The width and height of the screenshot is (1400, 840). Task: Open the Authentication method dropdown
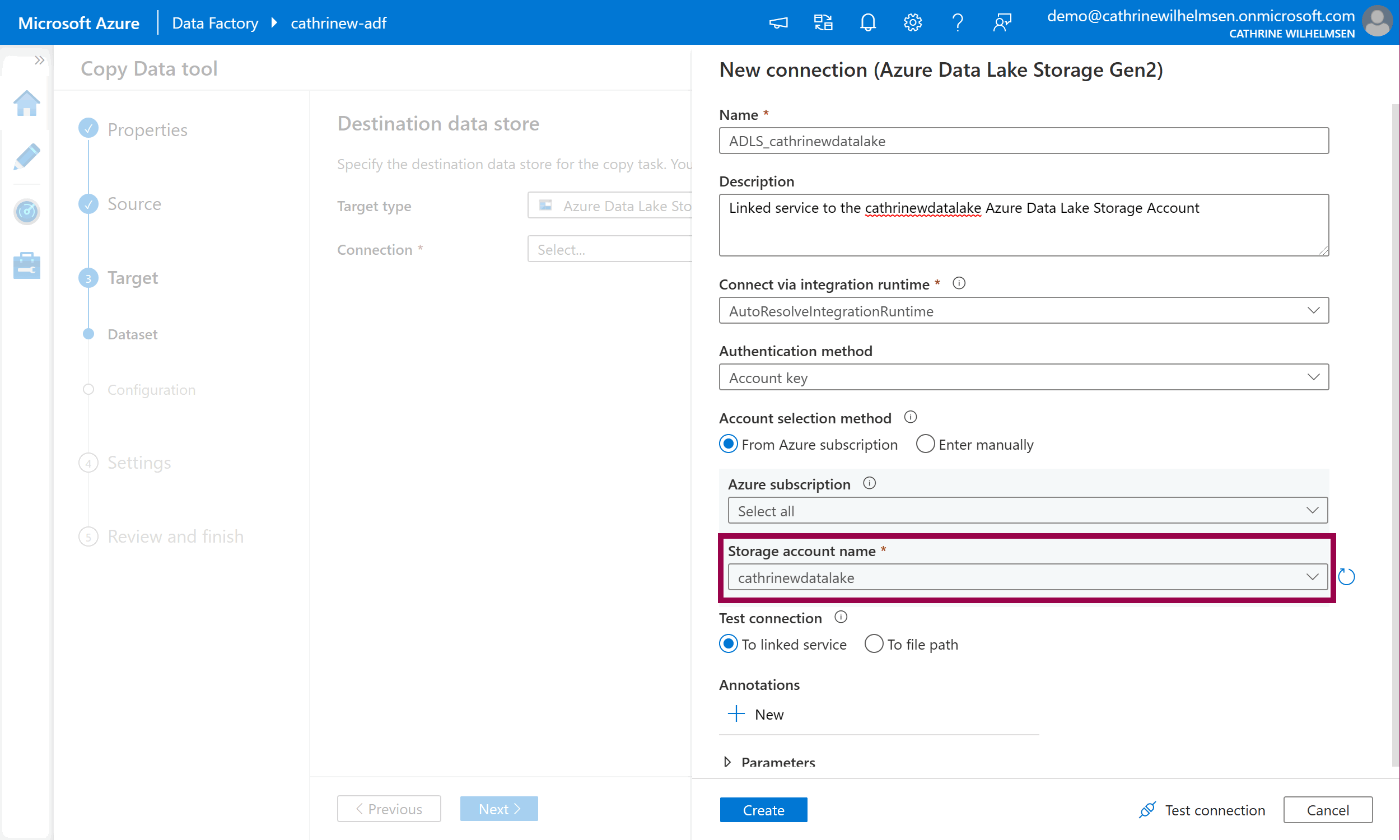point(1023,377)
